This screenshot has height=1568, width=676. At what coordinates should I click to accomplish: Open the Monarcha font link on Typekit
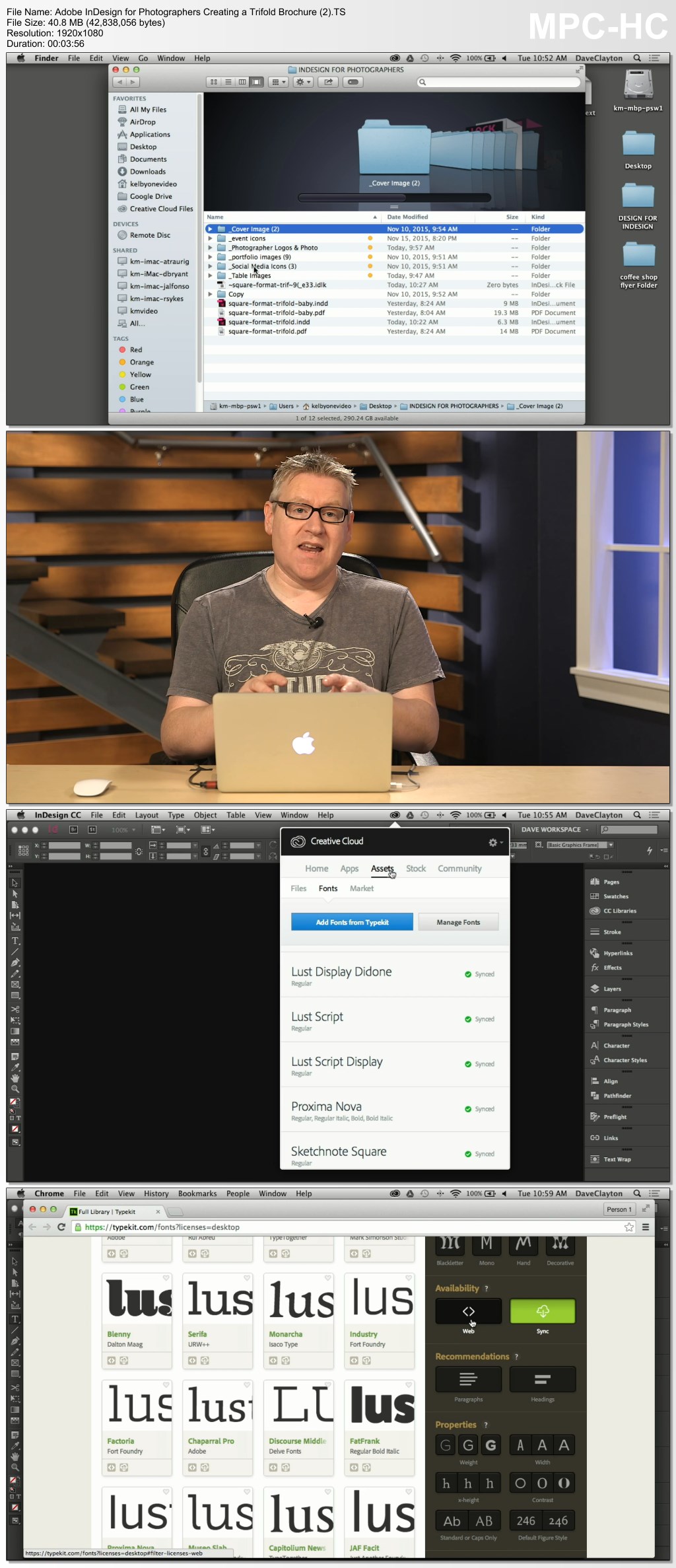coord(286,1334)
